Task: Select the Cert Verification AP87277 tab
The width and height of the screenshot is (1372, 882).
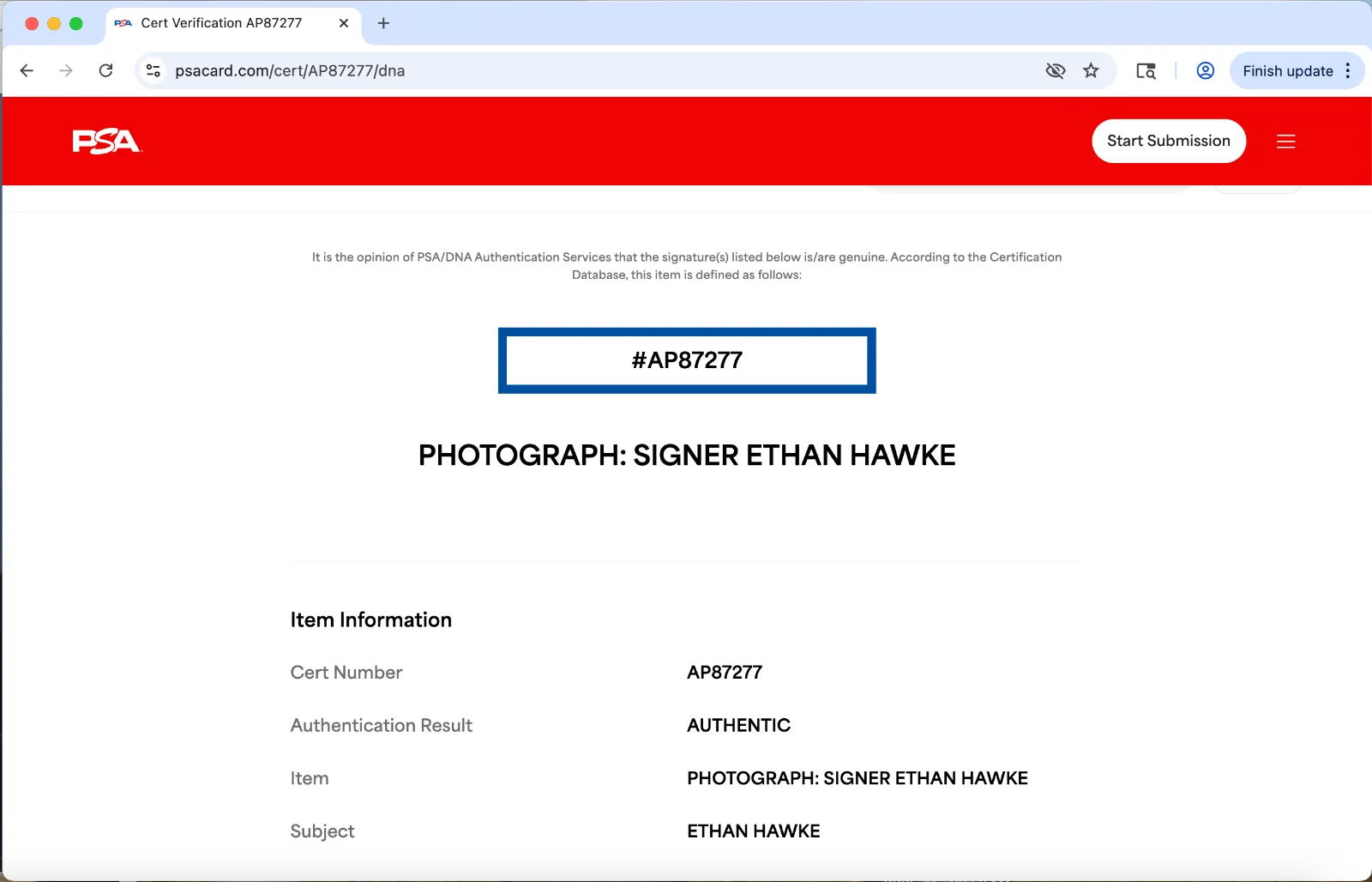Action: tap(232, 23)
